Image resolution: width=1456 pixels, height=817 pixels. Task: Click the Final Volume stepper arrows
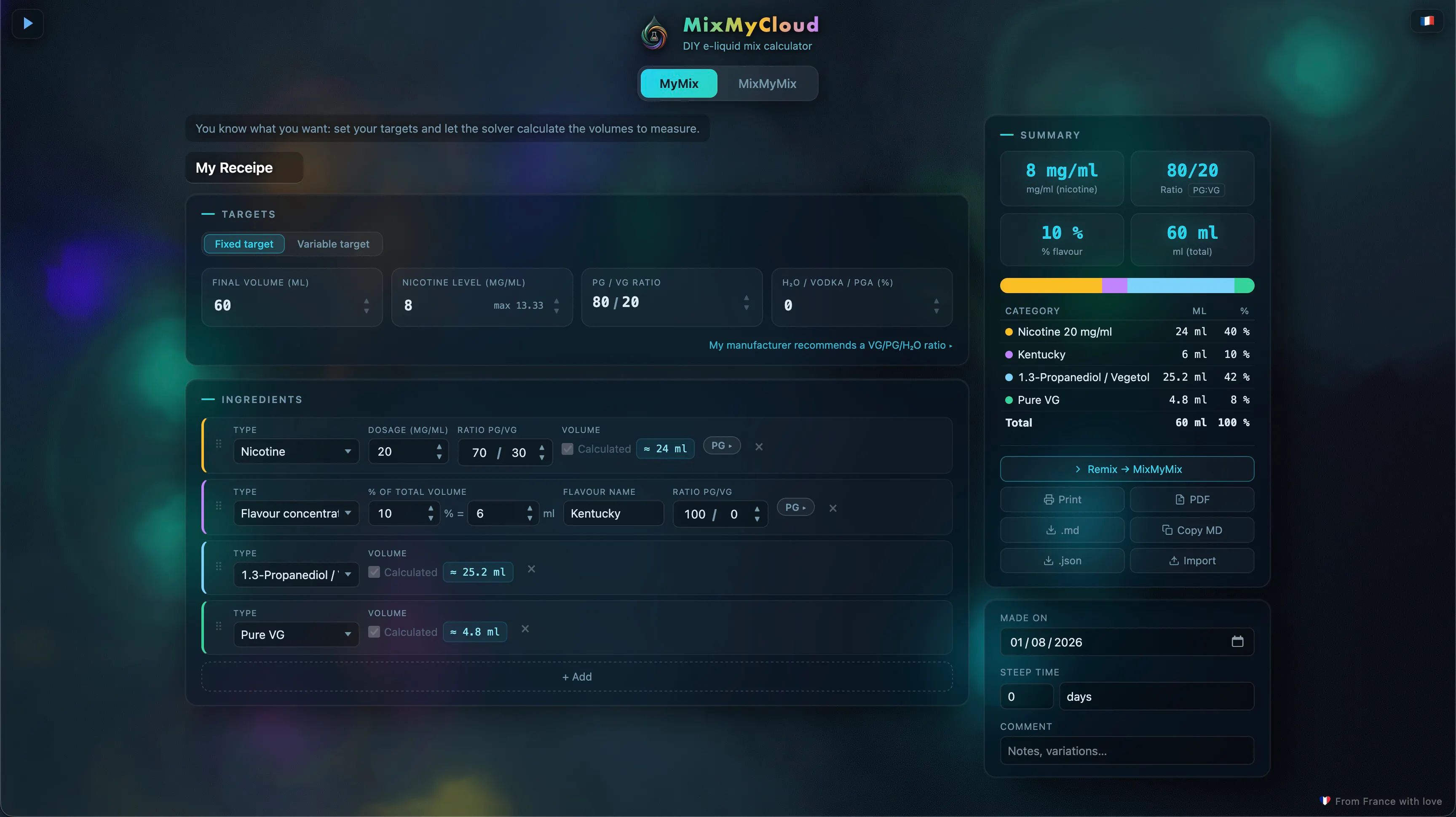pos(366,306)
